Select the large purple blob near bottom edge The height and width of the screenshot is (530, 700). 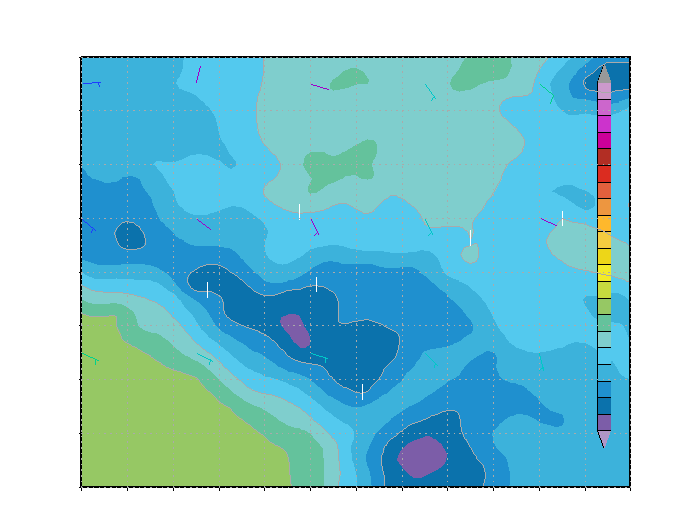[x=422, y=457]
